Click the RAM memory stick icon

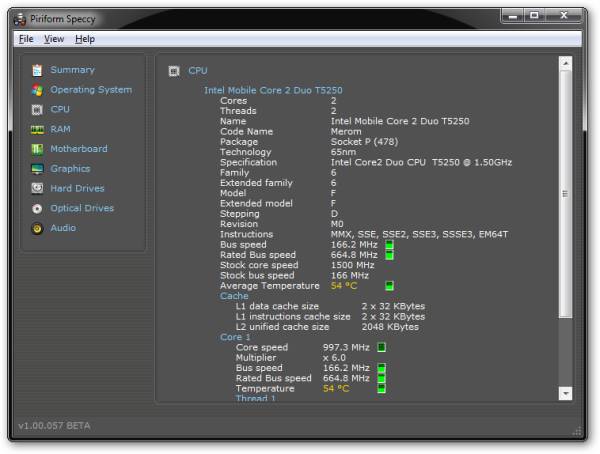(37, 129)
